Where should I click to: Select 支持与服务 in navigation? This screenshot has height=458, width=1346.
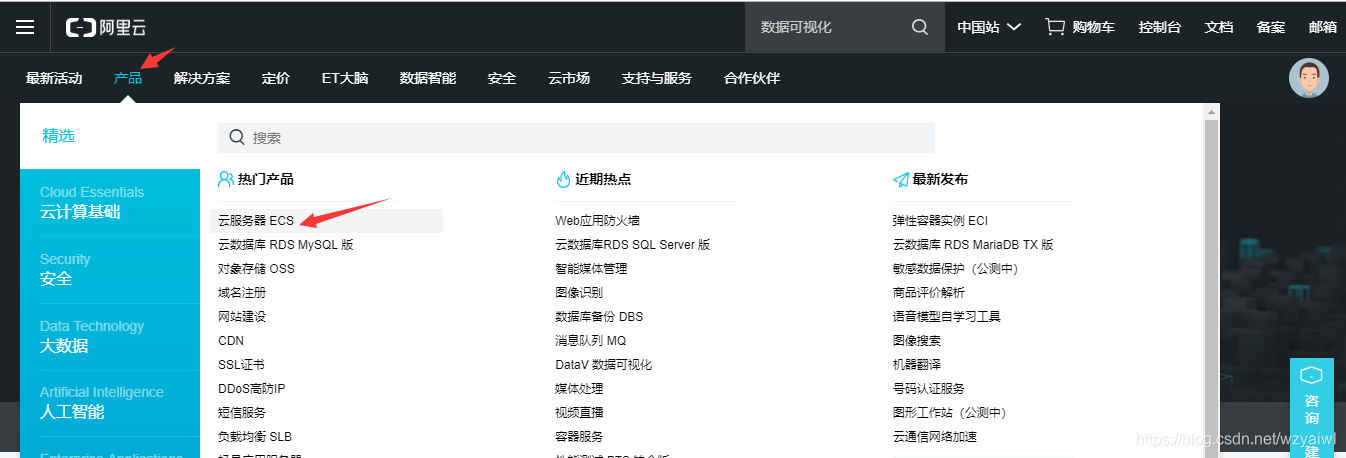657,78
